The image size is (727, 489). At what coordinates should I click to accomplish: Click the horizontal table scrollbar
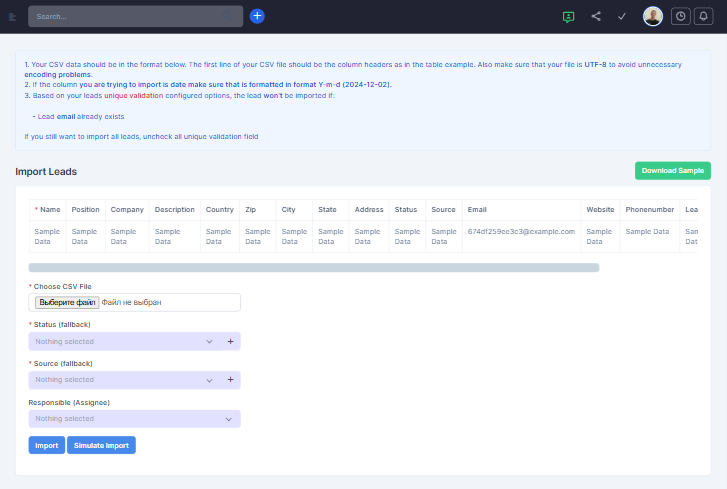(313, 268)
